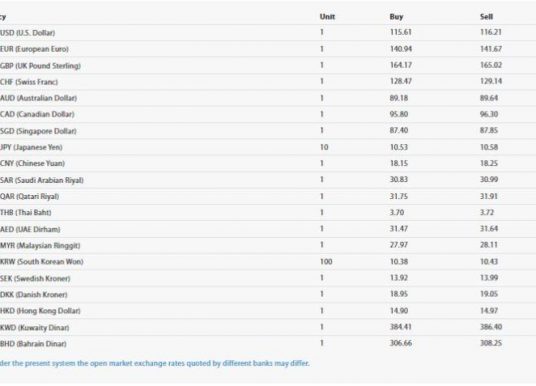Click the KRW unit value 100

coord(326,262)
